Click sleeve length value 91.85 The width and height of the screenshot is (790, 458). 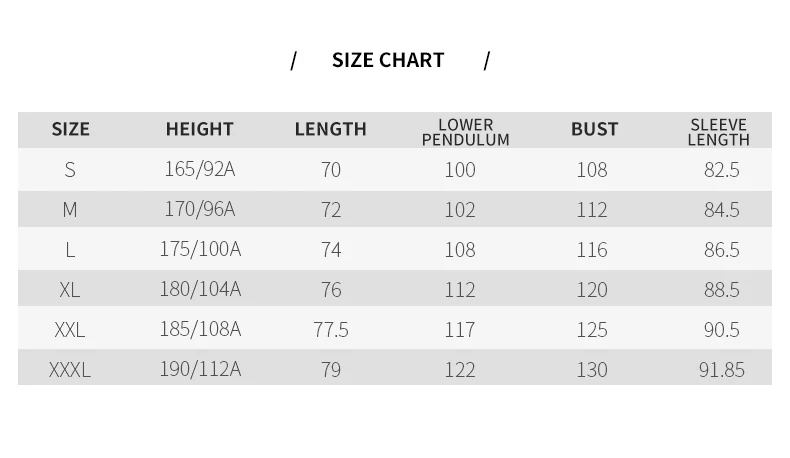coord(721,370)
